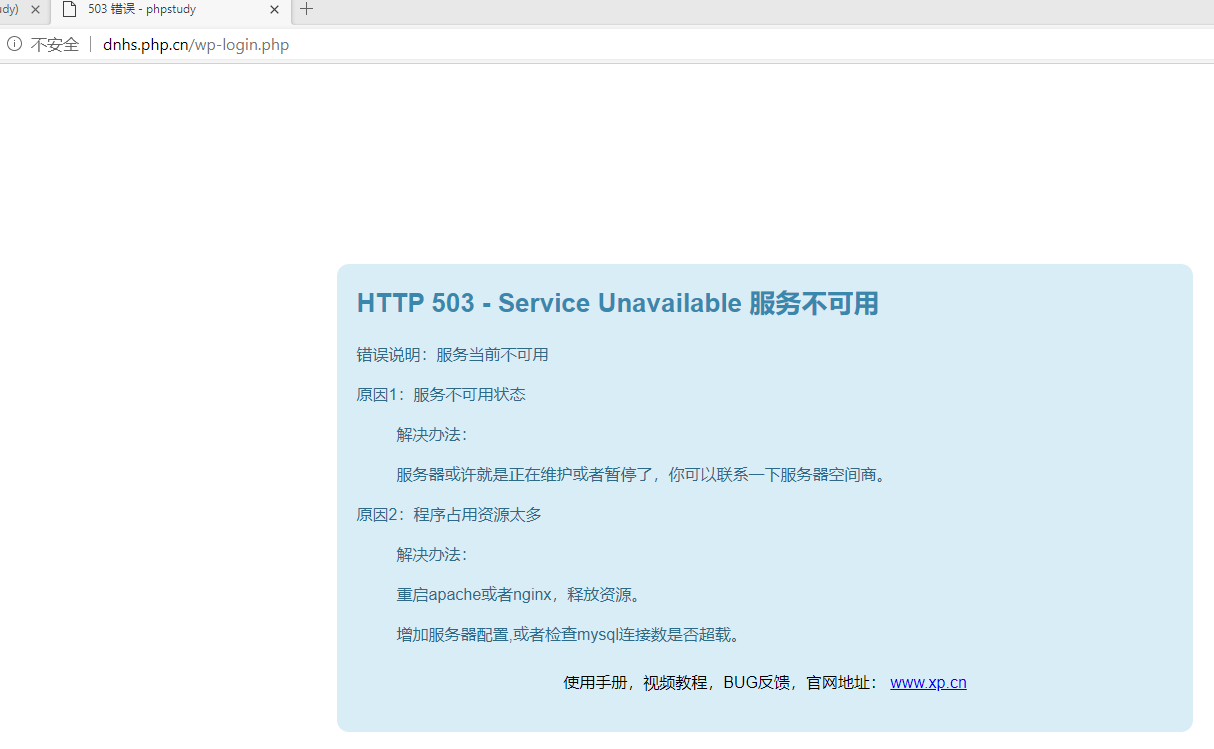Click the info circle icon in the address bar

[x=13, y=44]
